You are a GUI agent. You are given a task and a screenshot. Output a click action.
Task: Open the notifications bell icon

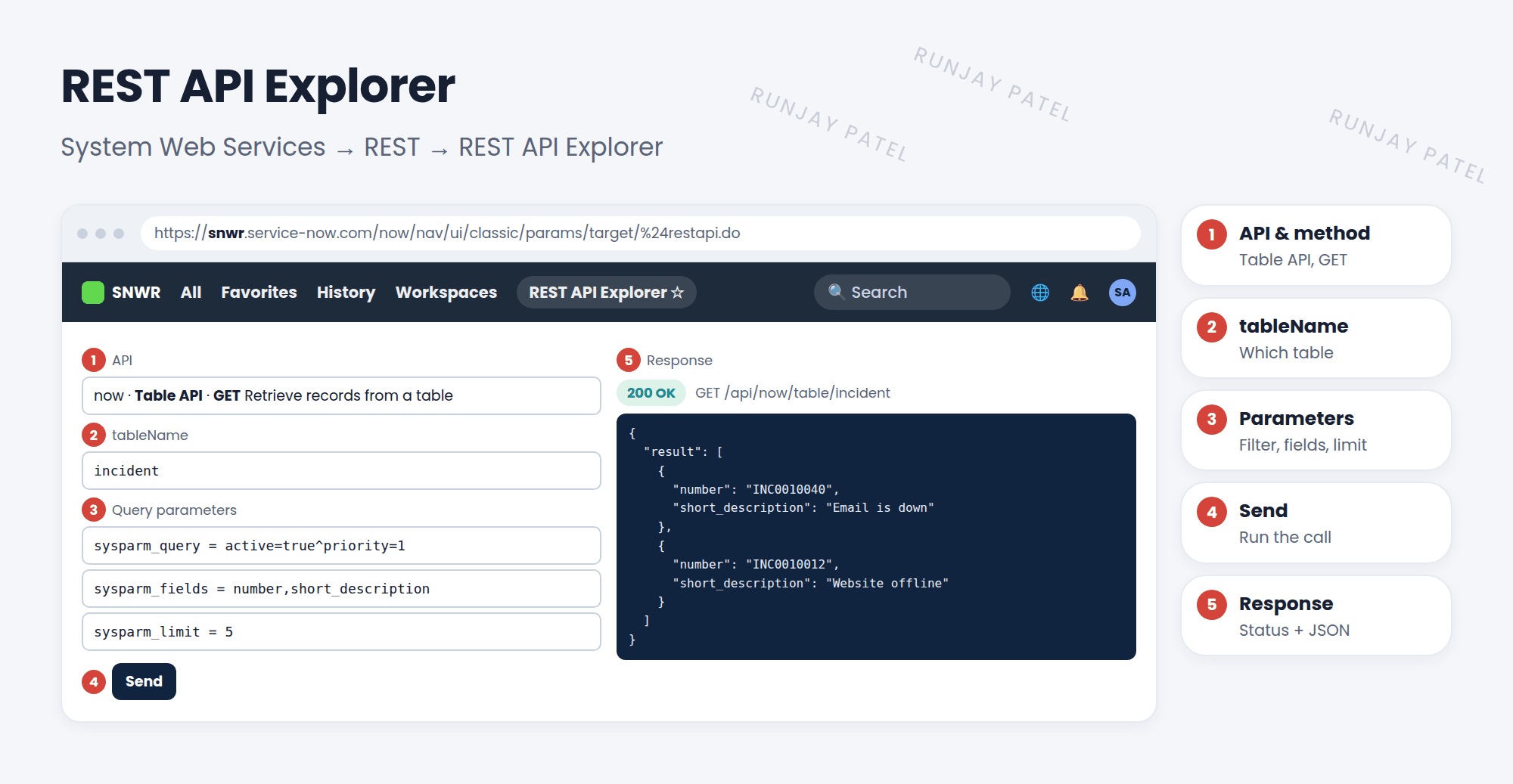point(1080,293)
